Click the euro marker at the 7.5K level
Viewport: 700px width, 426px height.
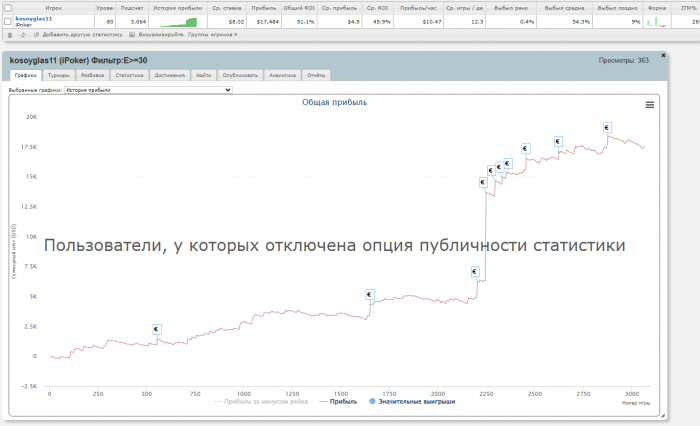tap(475, 271)
